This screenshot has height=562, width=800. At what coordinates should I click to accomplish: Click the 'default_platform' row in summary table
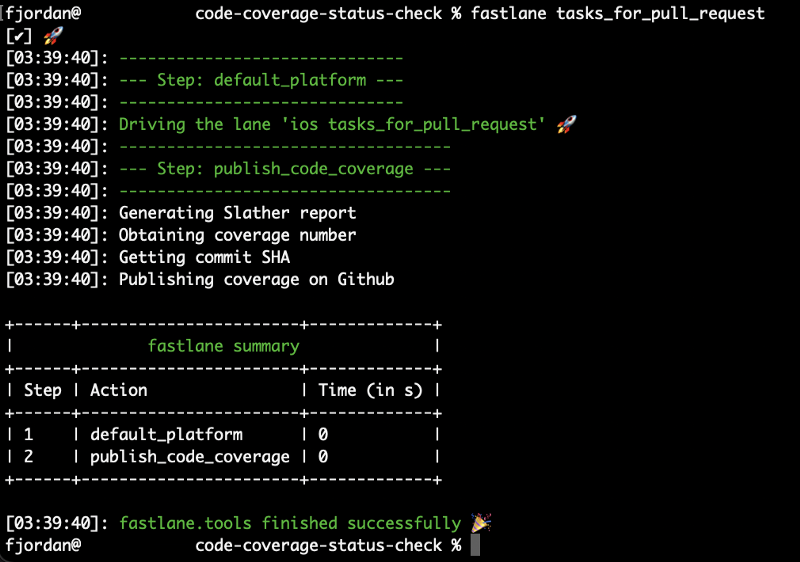pyautogui.click(x=222, y=435)
